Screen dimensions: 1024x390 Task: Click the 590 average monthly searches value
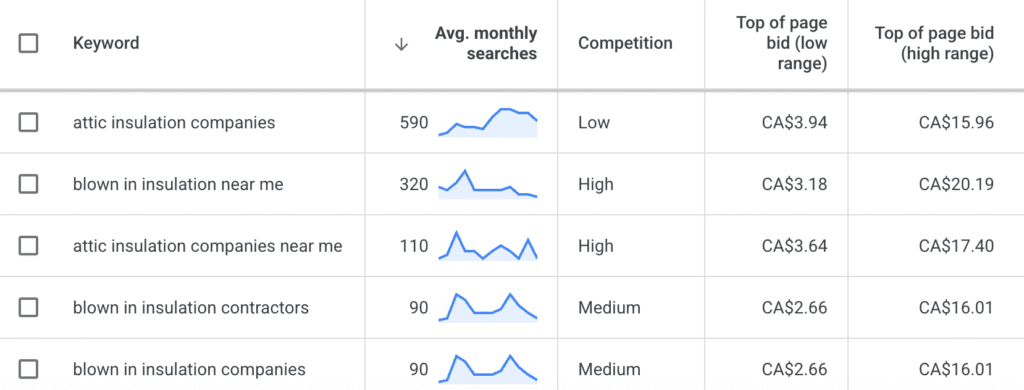(x=414, y=123)
